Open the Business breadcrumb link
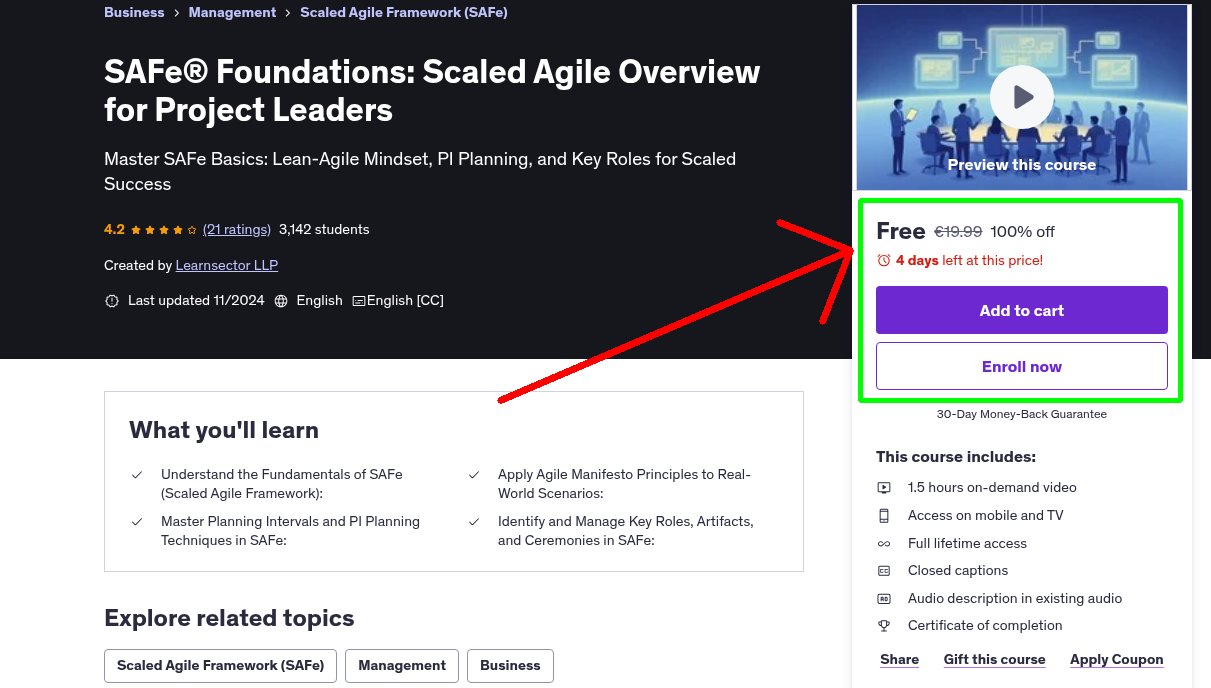The image size is (1211, 688). tap(134, 12)
